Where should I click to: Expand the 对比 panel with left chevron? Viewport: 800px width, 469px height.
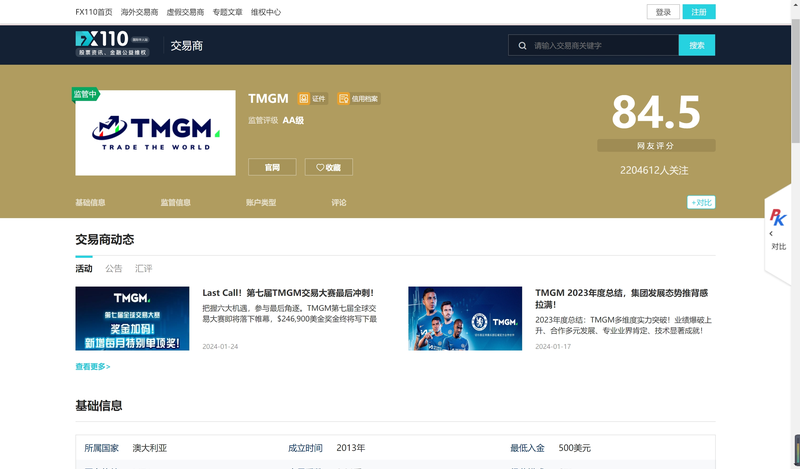point(771,234)
